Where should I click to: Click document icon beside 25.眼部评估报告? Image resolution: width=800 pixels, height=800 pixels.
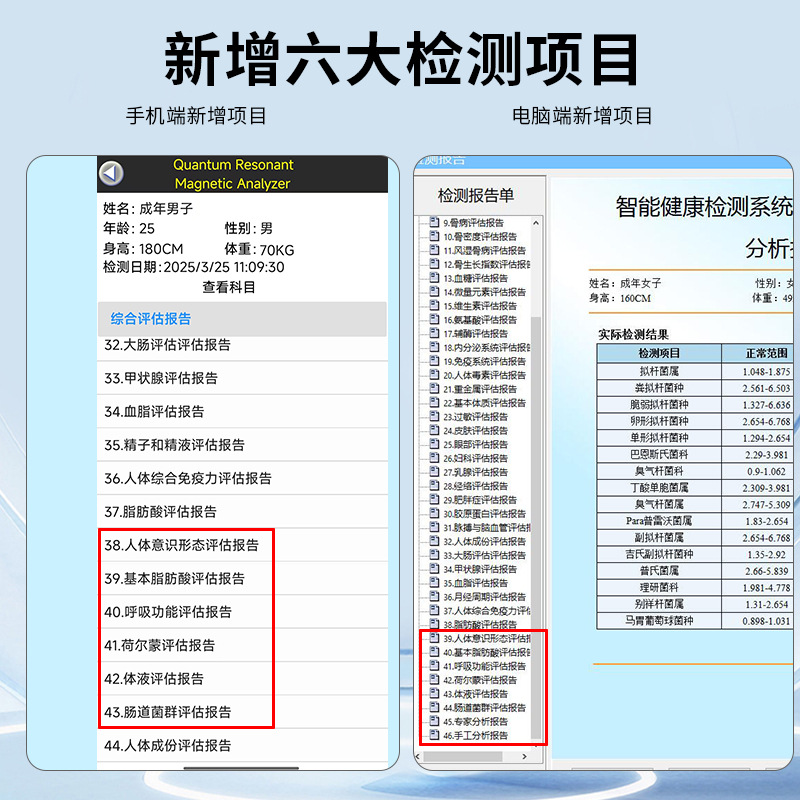(x=434, y=444)
